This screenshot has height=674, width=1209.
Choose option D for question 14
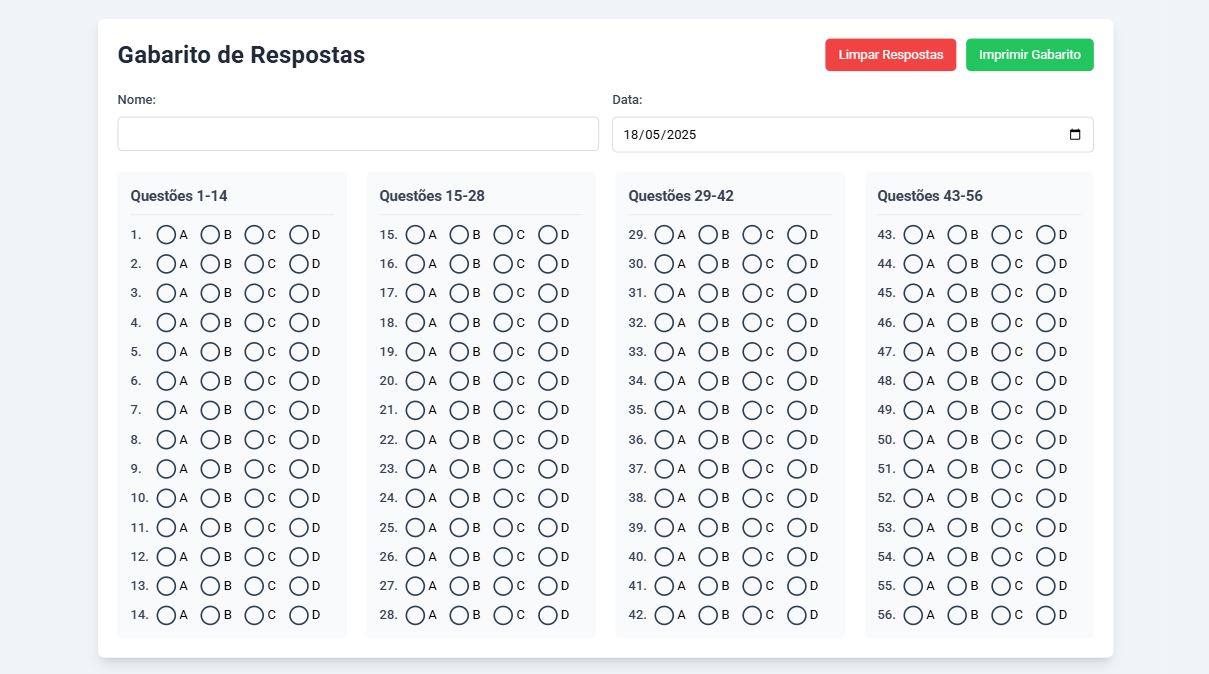[x=299, y=616]
